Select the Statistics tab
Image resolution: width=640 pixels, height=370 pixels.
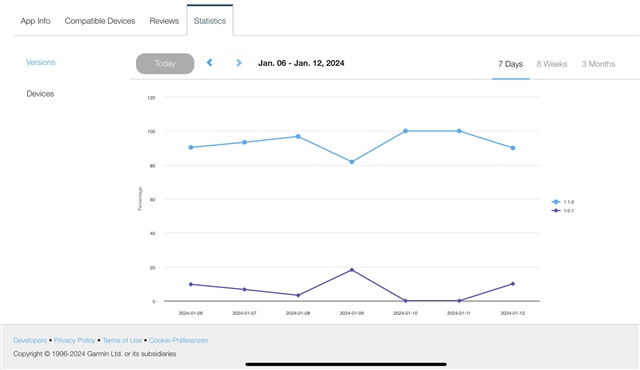[210, 21]
